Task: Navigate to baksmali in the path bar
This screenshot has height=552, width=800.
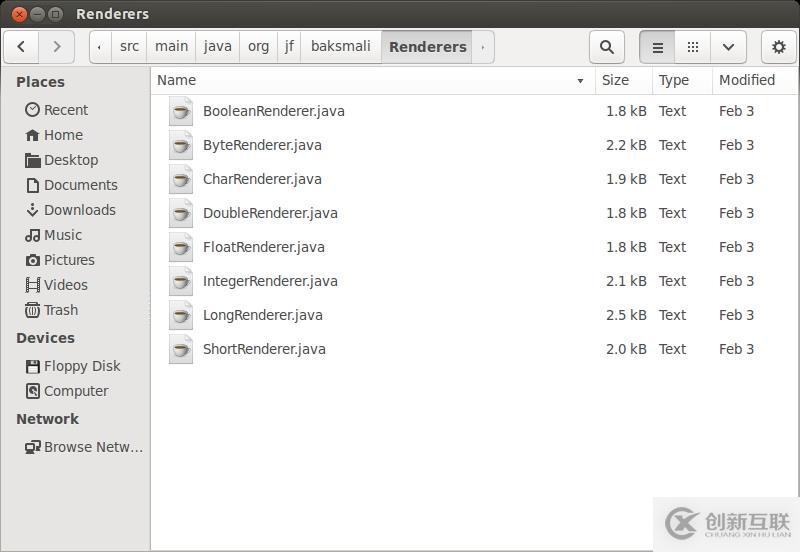Action: (x=340, y=47)
